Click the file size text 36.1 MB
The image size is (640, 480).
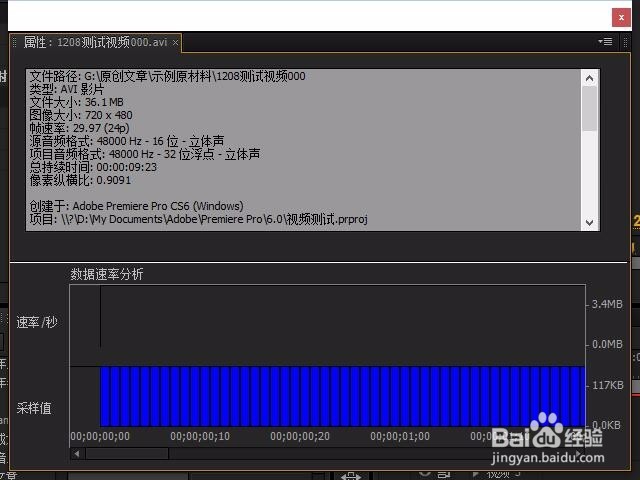pos(76,102)
